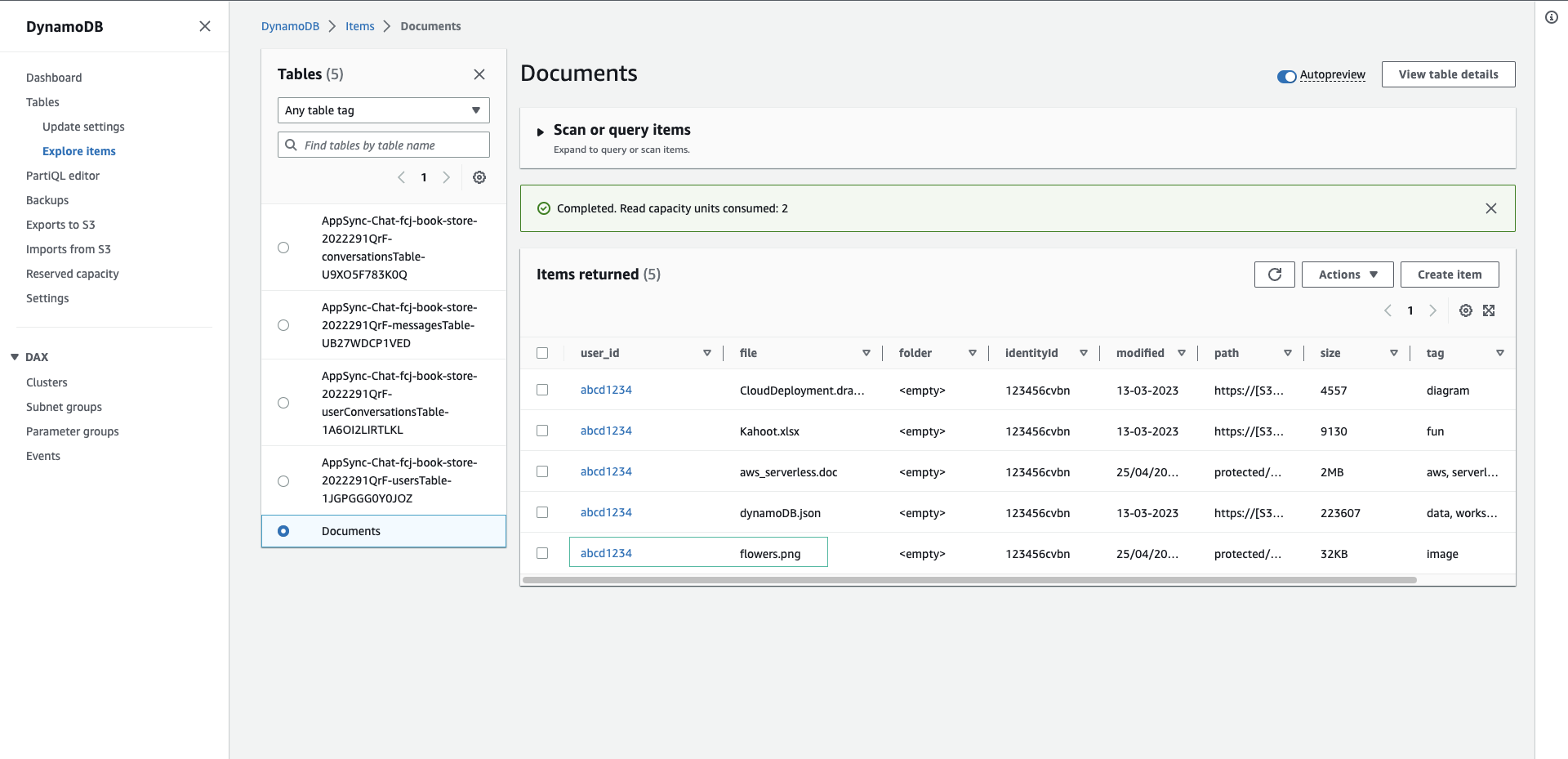Open Imports from S3 from sidebar
The image size is (1568, 759).
point(69,249)
